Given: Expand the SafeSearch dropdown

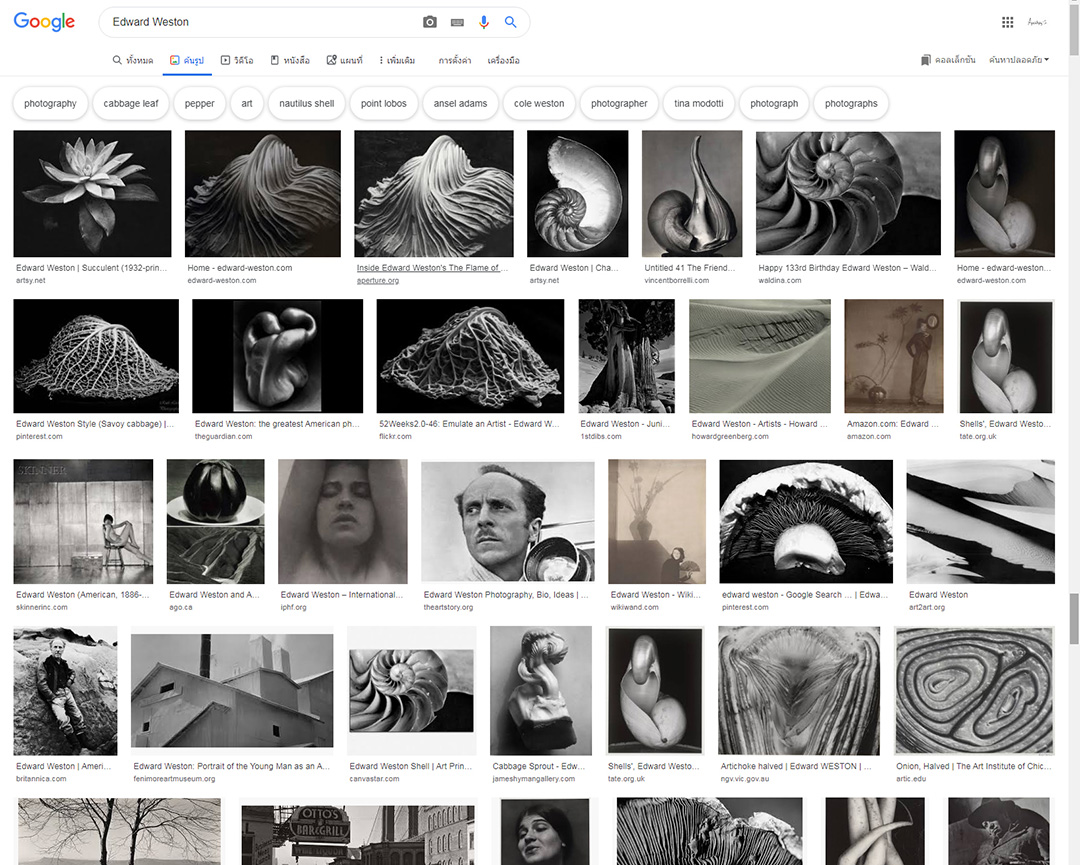Looking at the screenshot, I should click(x=1018, y=60).
